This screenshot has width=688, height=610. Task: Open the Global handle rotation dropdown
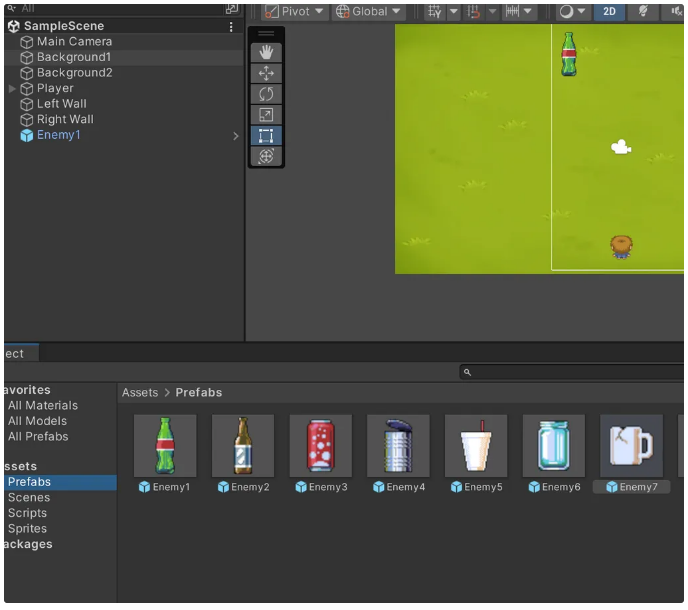click(369, 11)
